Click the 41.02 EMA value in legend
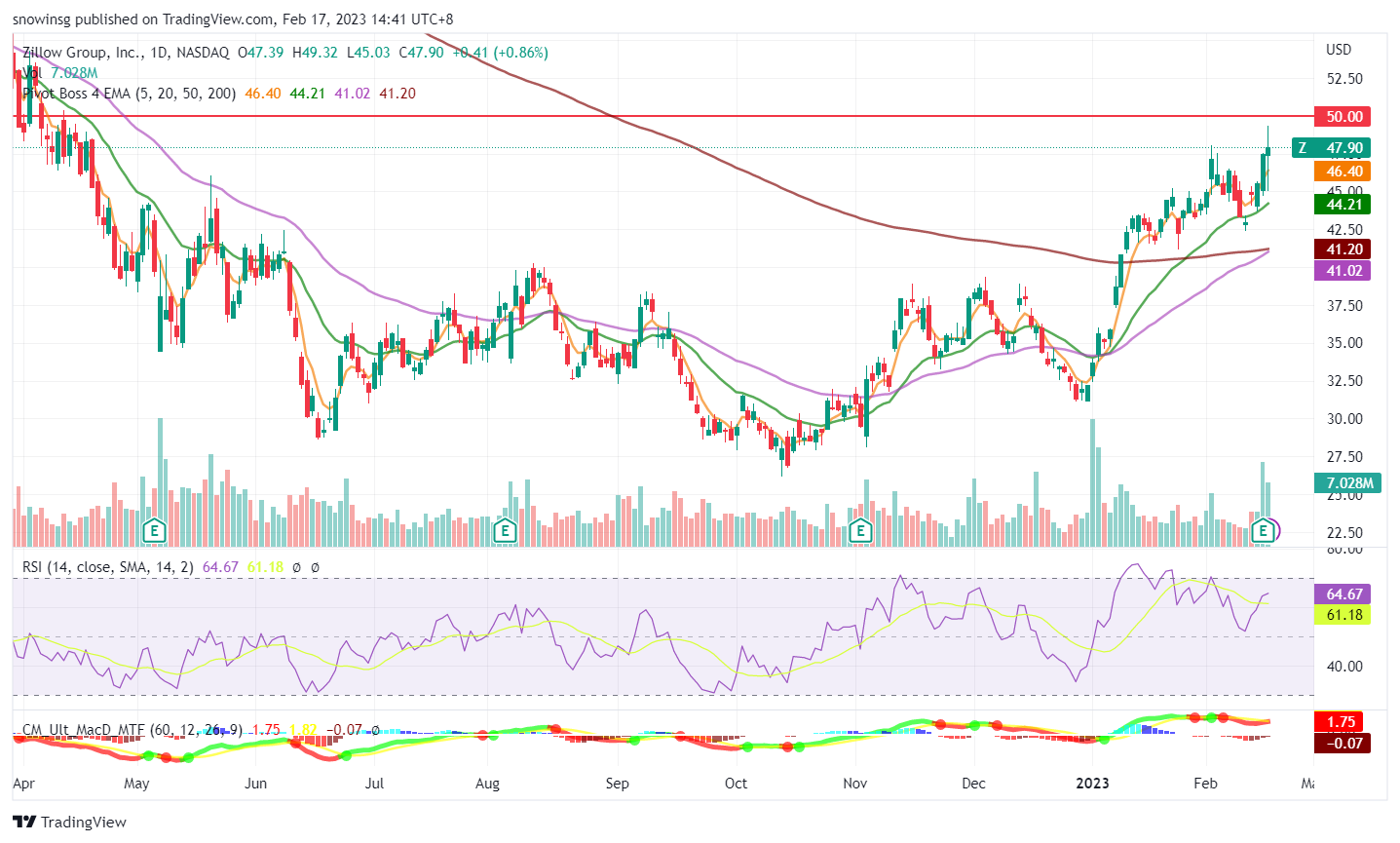Screen dimensions: 1400x843 (352, 94)
